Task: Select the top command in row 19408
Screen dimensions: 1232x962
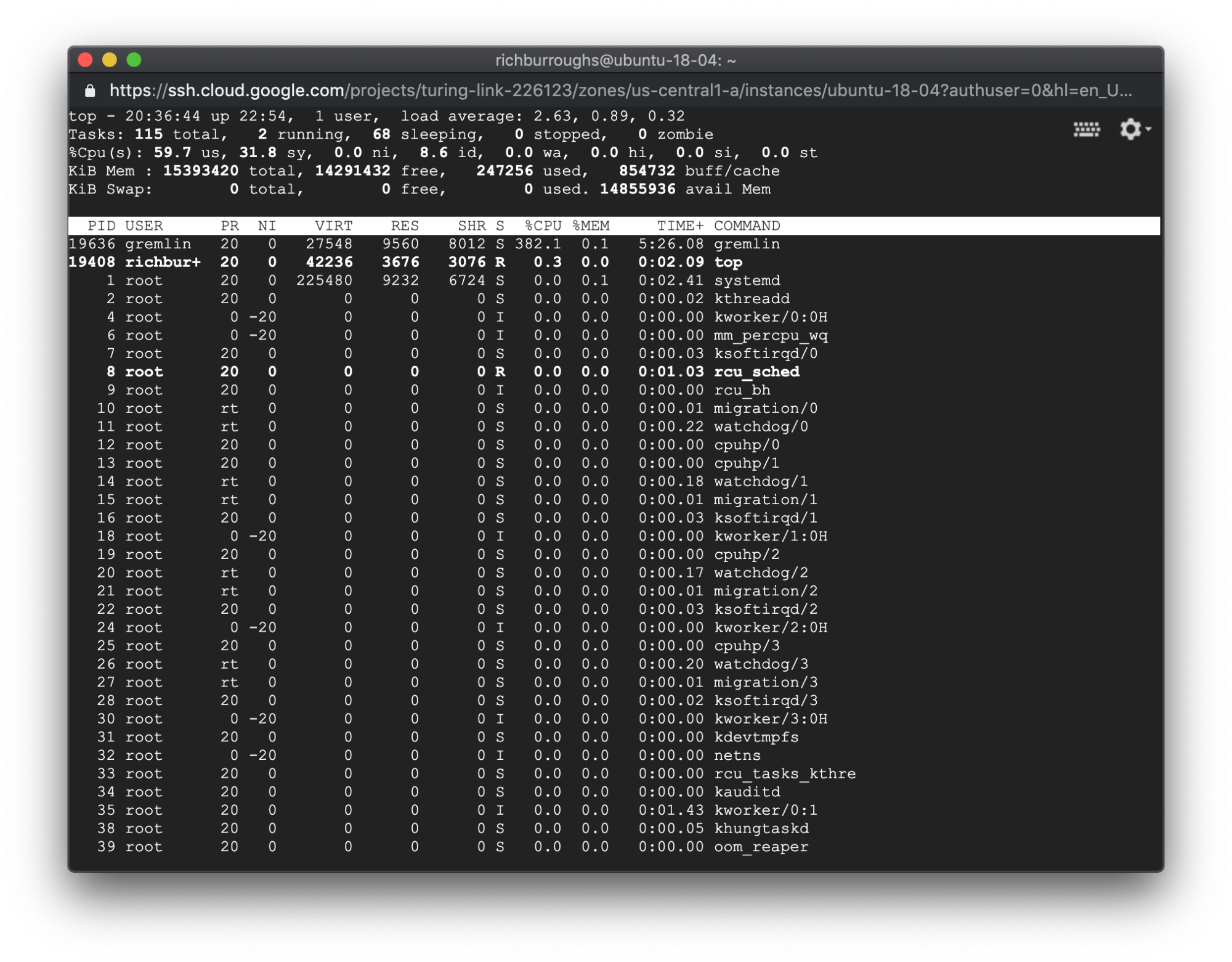Action: point(728,263)
